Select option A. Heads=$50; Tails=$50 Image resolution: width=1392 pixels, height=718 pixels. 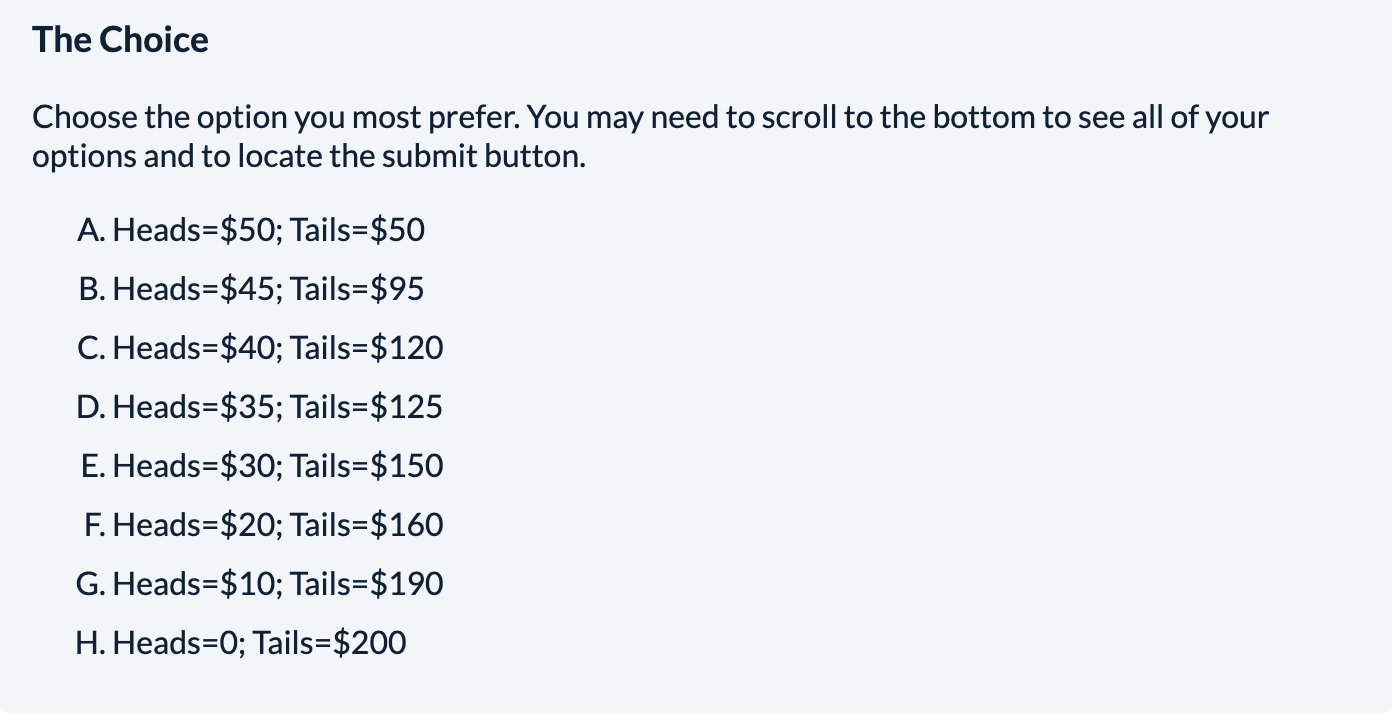[250, 231]
